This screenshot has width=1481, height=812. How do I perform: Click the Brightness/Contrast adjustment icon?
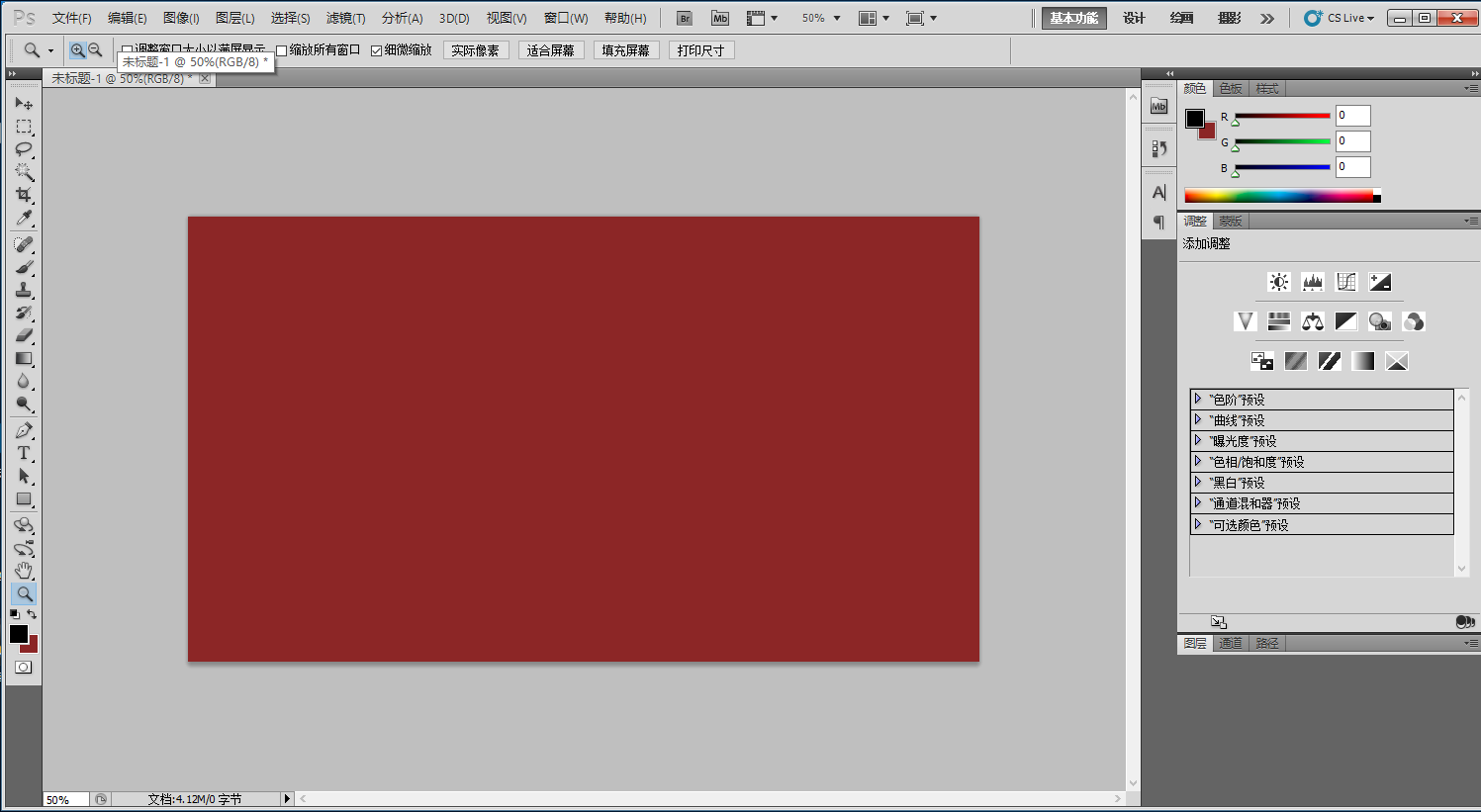pos(1279,282)
